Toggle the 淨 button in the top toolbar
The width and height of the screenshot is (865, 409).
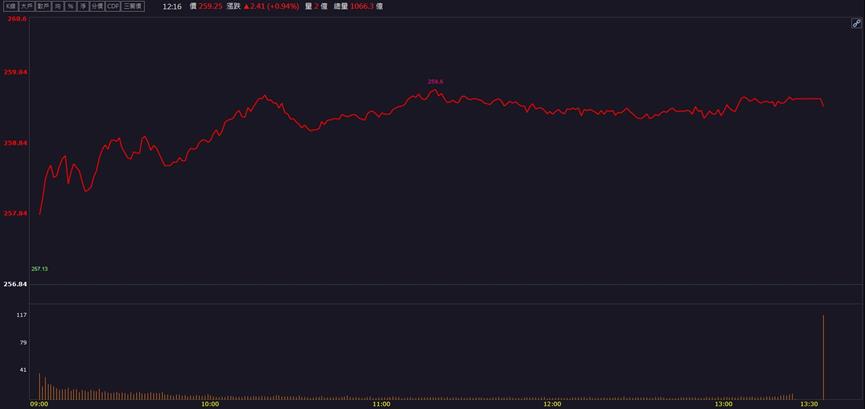tap(83, 7)
